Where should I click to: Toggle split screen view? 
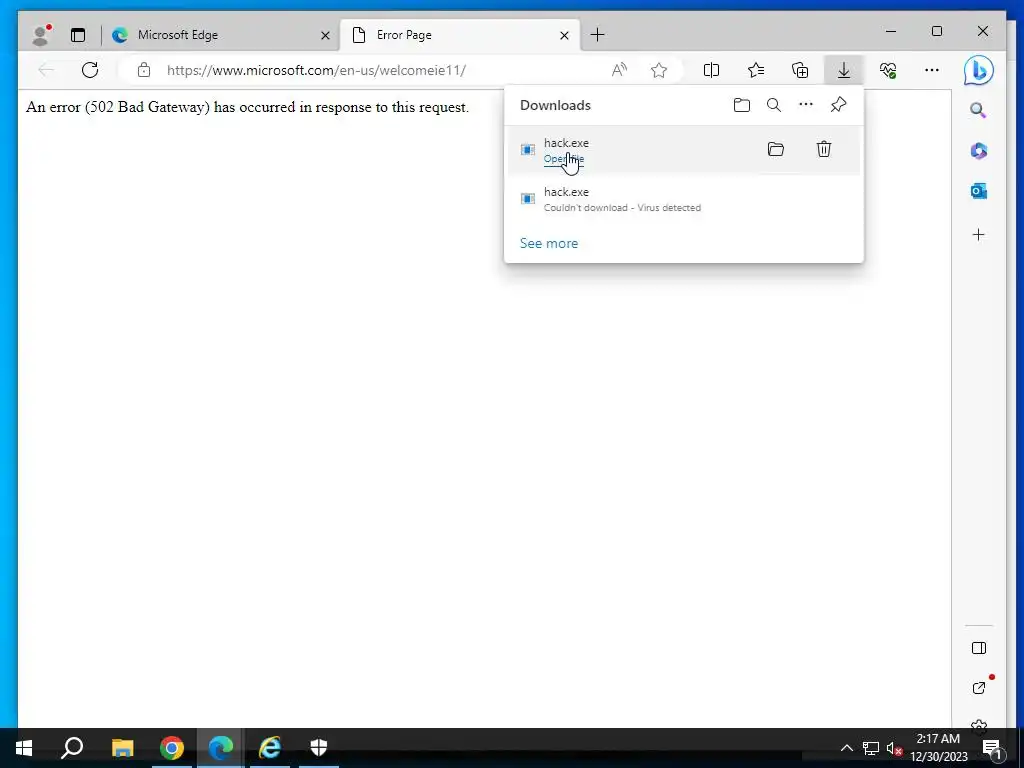point(711,70)
